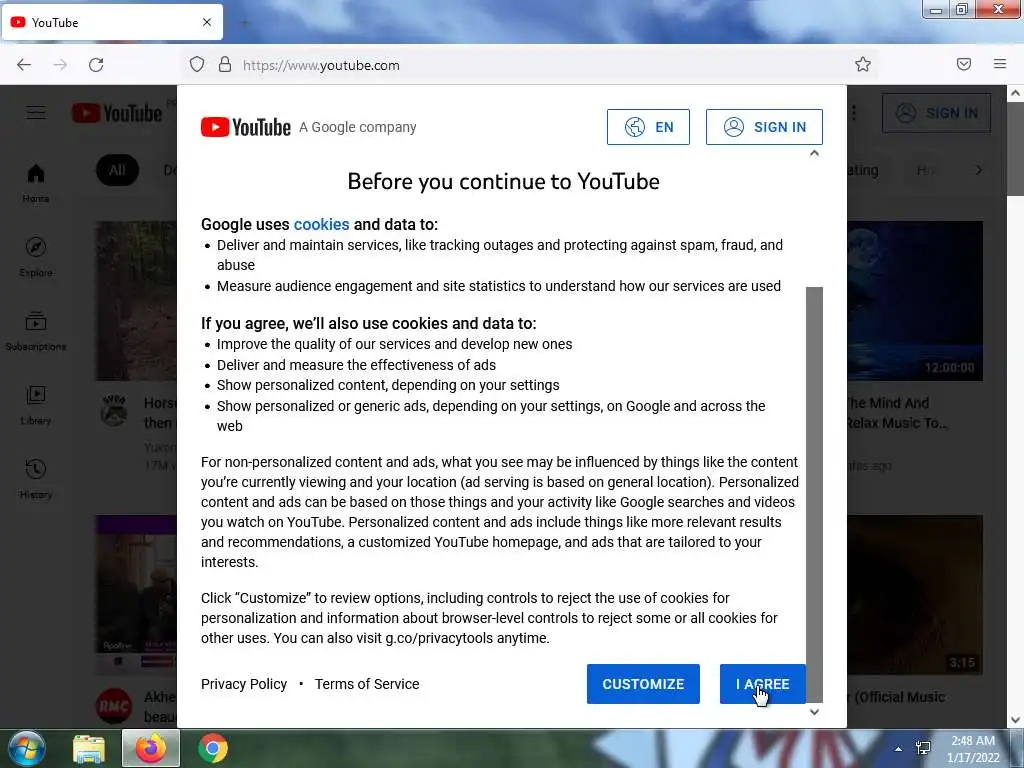Click the forward navigation arrow
Screen dimensions: 1024x768
[60, 65]
